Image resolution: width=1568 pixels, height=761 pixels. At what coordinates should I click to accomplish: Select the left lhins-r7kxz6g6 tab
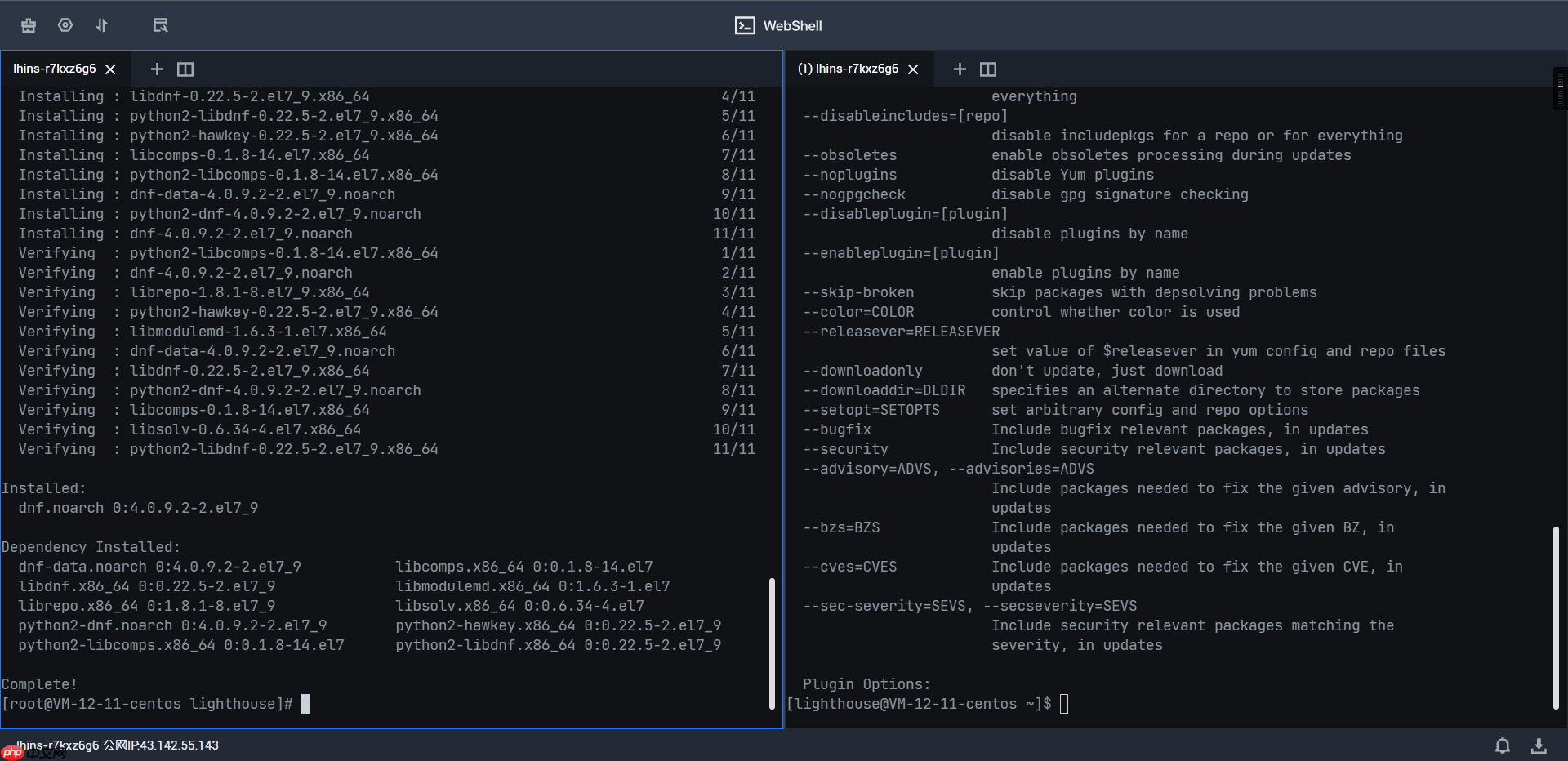[x=54, y=69]
